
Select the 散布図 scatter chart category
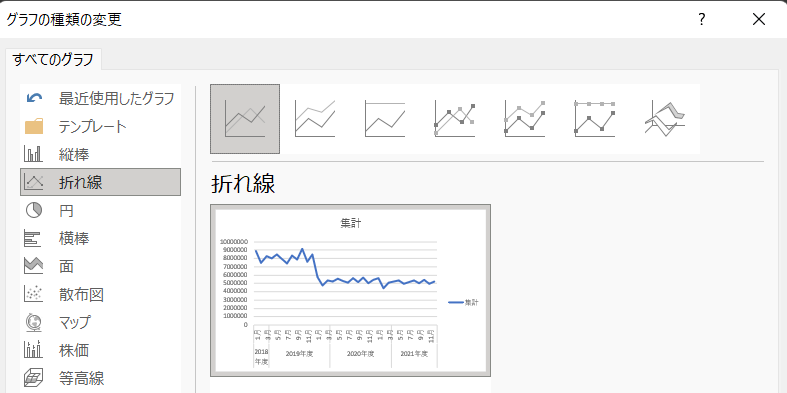click(x=100, y=295)
